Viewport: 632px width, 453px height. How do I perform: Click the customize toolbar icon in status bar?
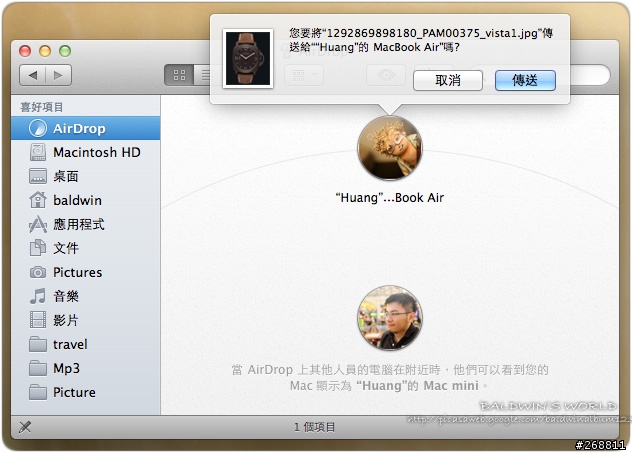pos(25,427)
